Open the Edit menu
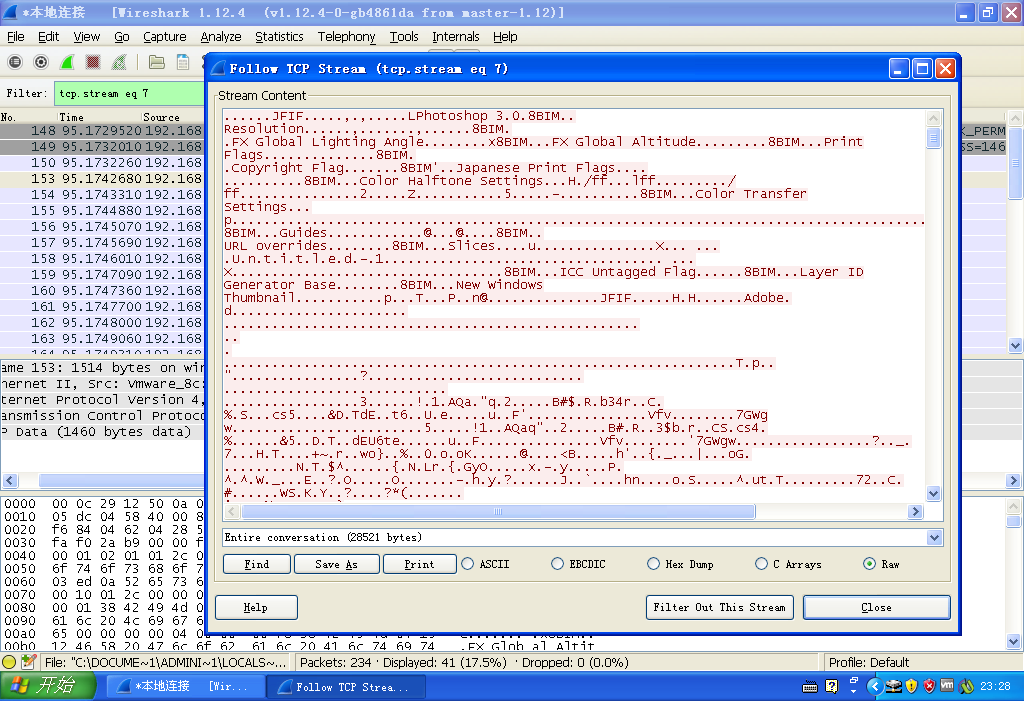This screenshot has height=701, width=1024. 48,37
